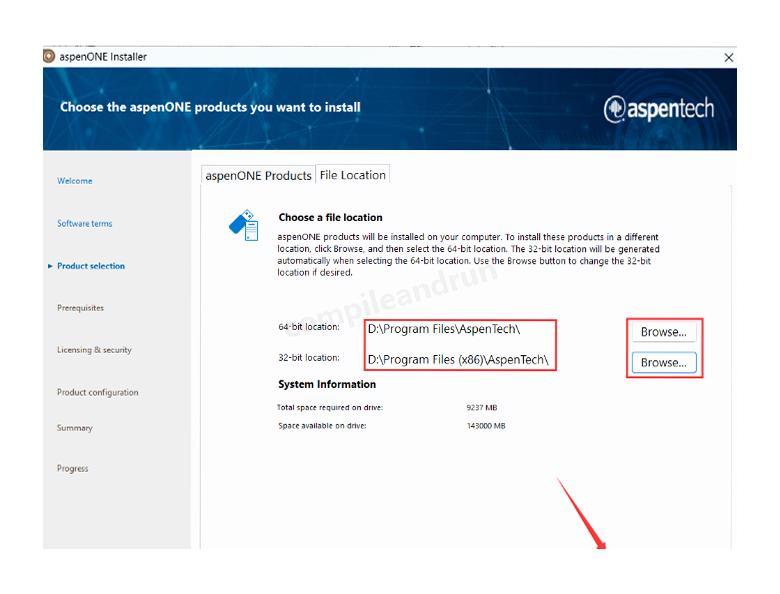Image resolution: width=780 pixels, height=594 pixels.
Task: Click the Licensing & security step
Action: click(x=95, y=350)
